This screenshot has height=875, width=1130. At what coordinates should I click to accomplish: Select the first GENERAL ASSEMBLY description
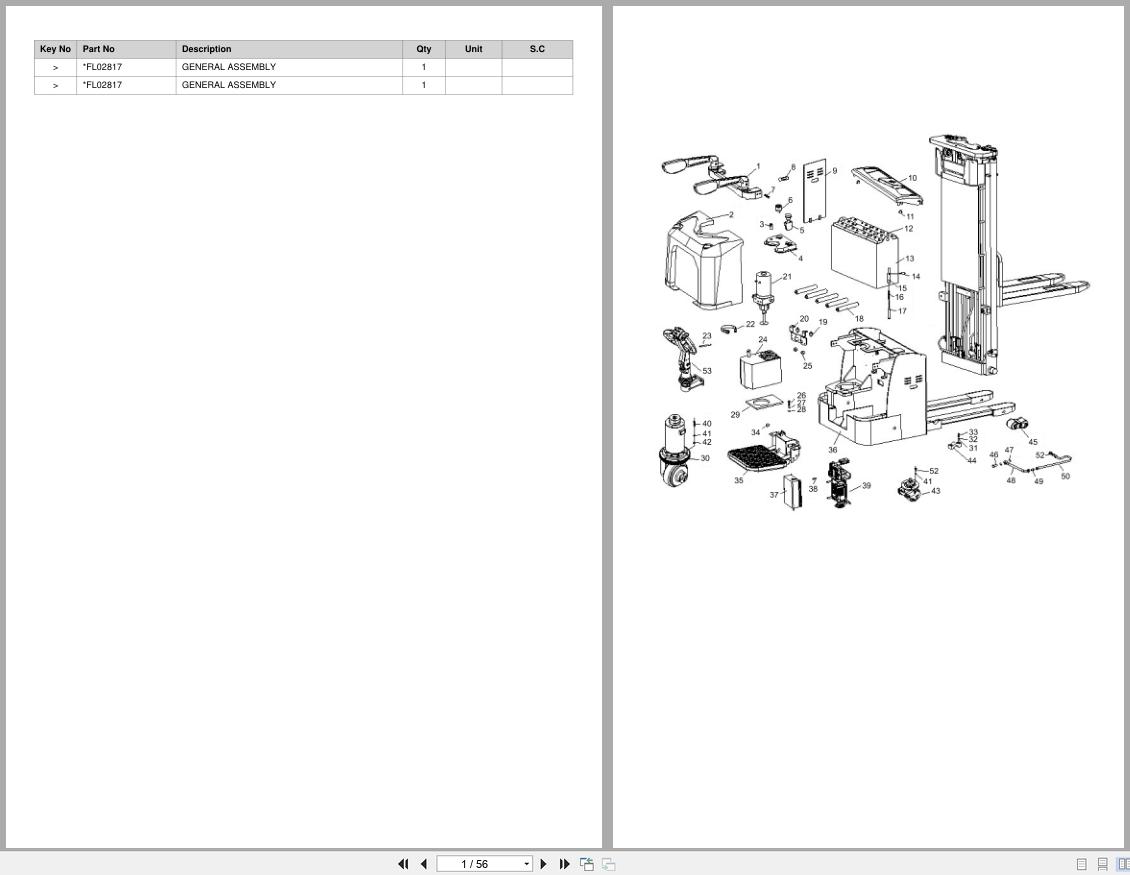(228, 67)
